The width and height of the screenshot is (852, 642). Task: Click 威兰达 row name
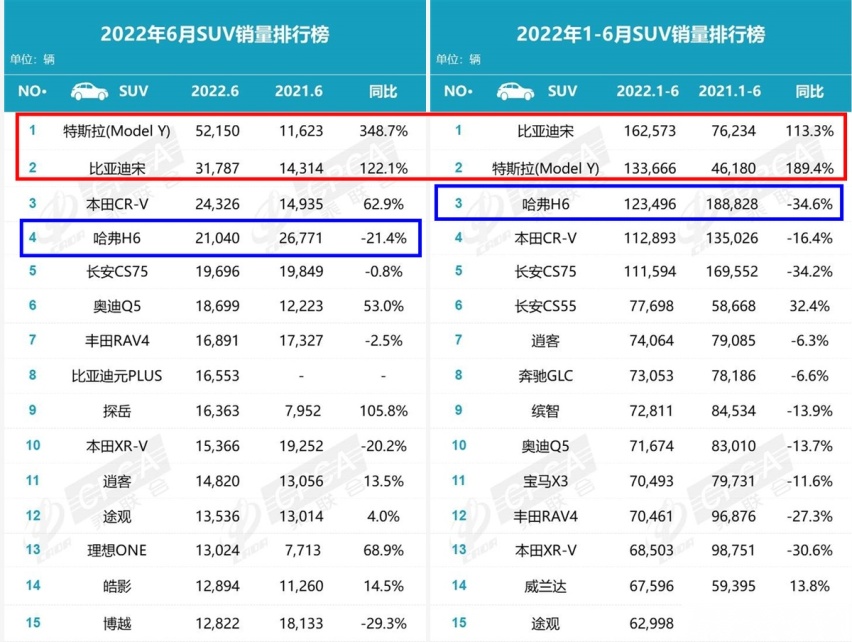point(545,586)
